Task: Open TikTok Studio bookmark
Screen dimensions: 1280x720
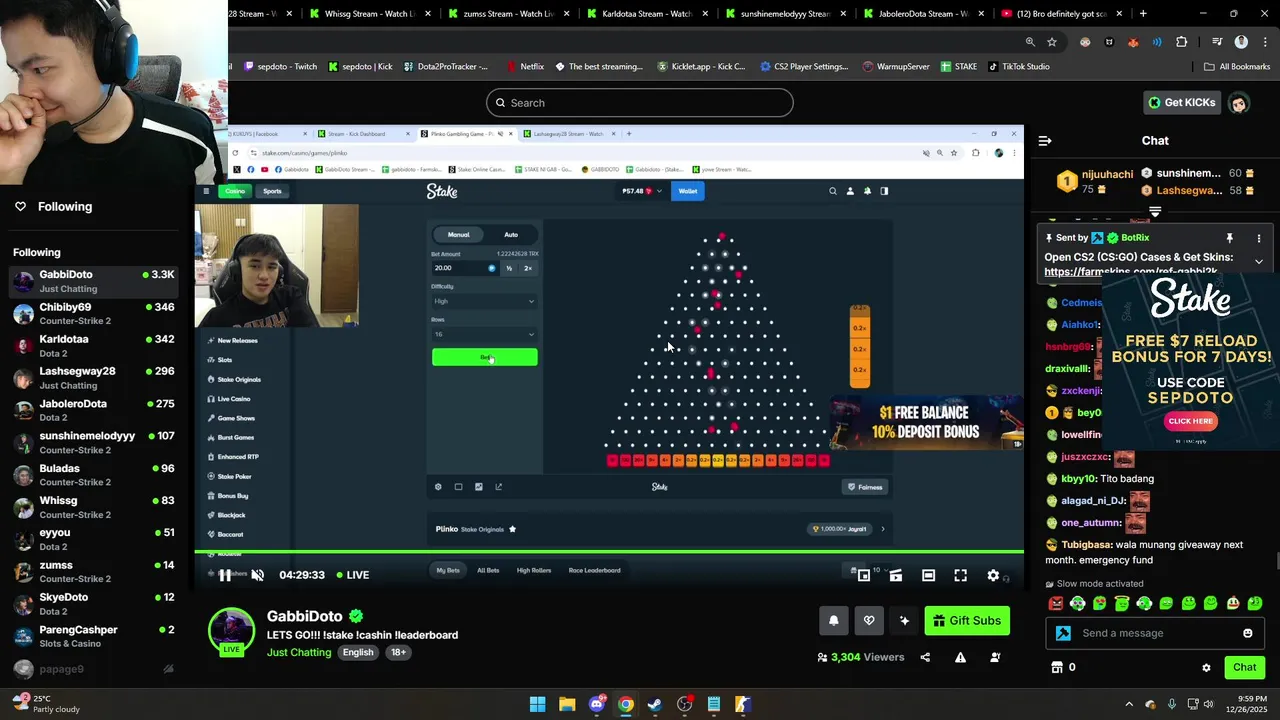Action: (x=1018, y=66)
